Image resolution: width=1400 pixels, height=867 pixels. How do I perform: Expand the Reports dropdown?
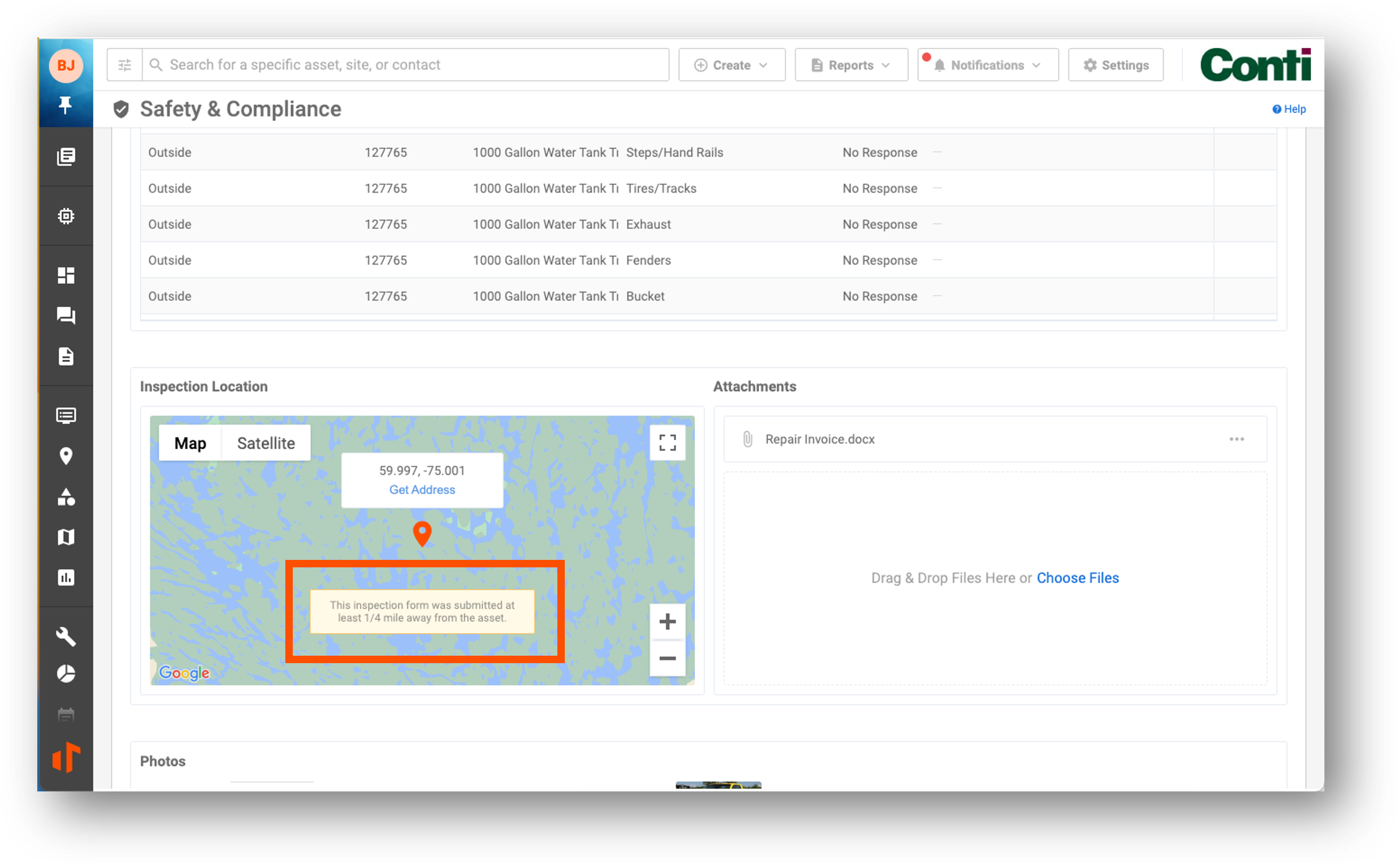click(851, 65)
